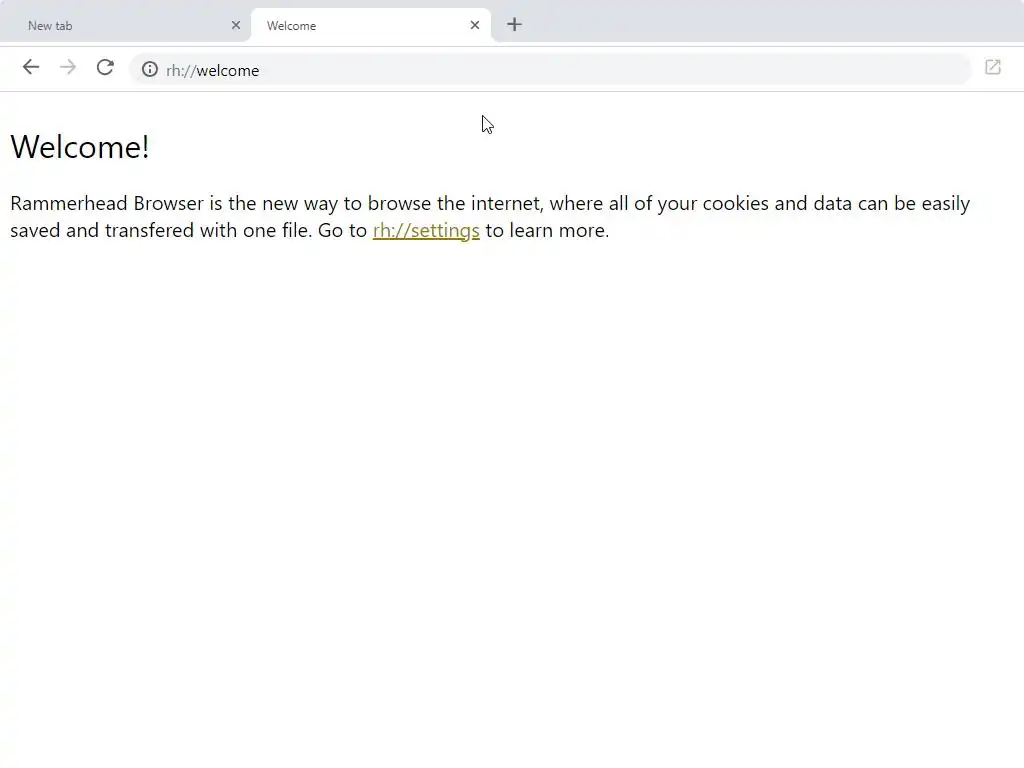Image resolution: width=1024 pixels, height=768 pixels.
Task: Switch to the 'New tab' tab
Action: click(125, 25)
